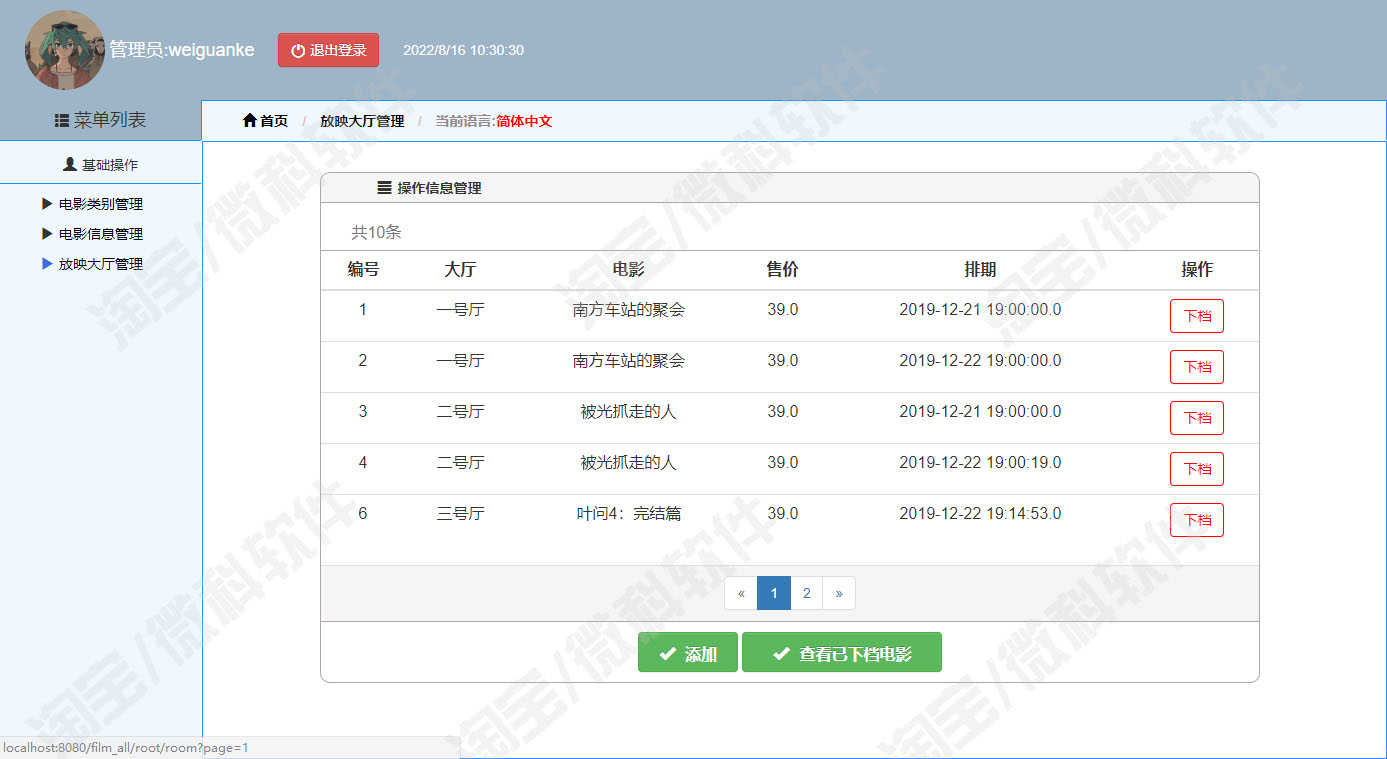The width and height of the screenshot is (1387, 759).
Task: Click 南方车站的聚会 in row 1
Action: click(629, 310)
